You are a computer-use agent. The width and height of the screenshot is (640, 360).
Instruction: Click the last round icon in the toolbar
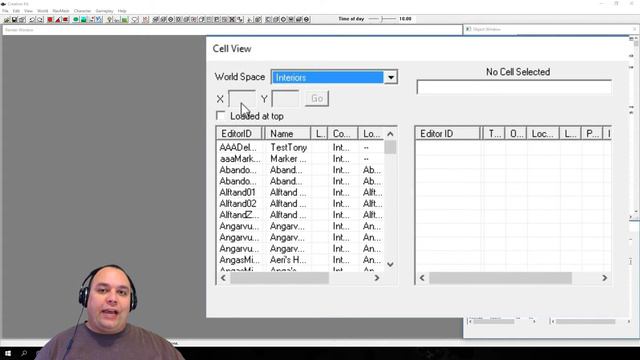(x=307, y=19)
